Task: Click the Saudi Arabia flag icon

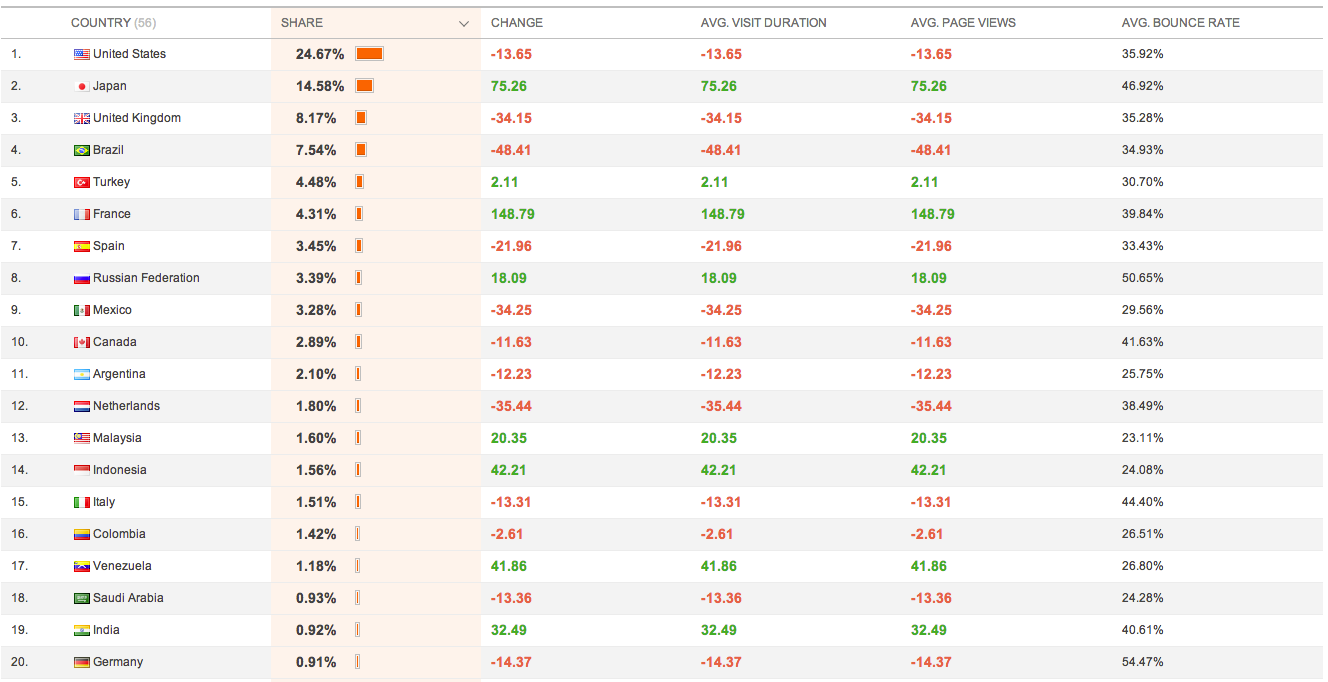Action: tap(82, 598)
